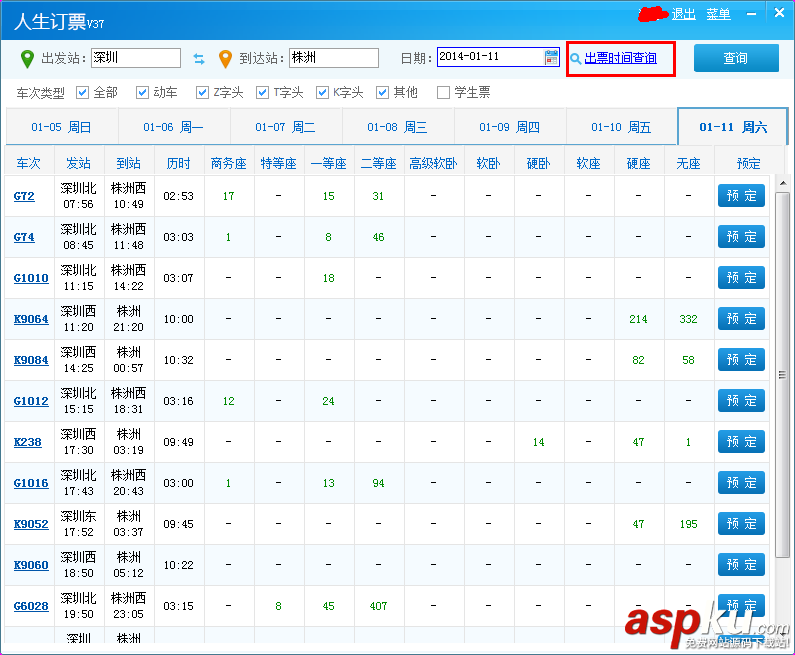
Task: Open the date picker calendar icon
Action: [x=551, y=57]
